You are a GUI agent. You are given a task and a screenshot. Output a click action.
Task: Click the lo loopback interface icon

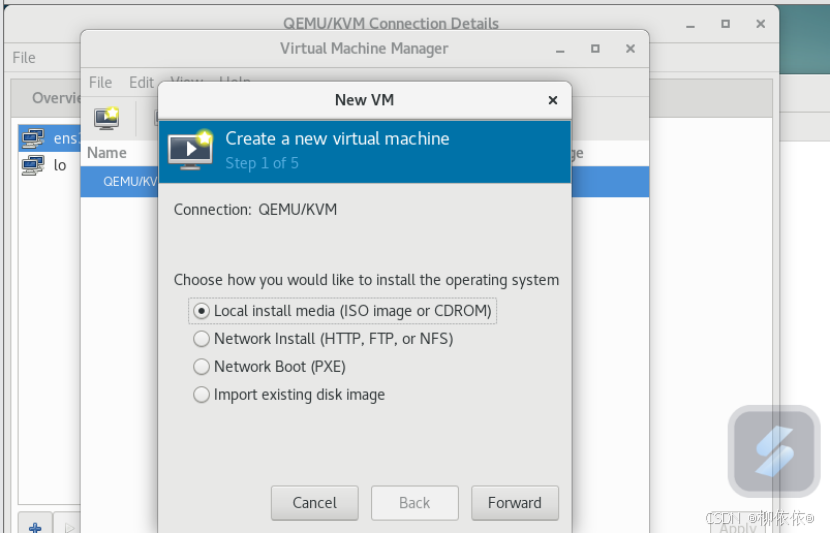(x=33, y=165)
